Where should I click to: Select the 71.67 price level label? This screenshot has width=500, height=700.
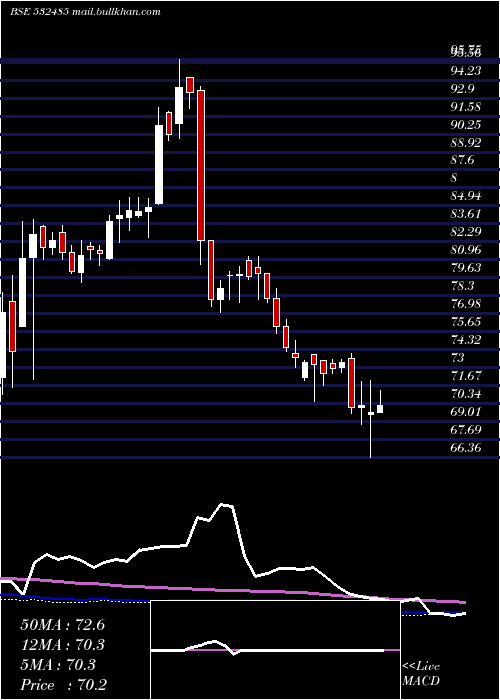(466, 375)
